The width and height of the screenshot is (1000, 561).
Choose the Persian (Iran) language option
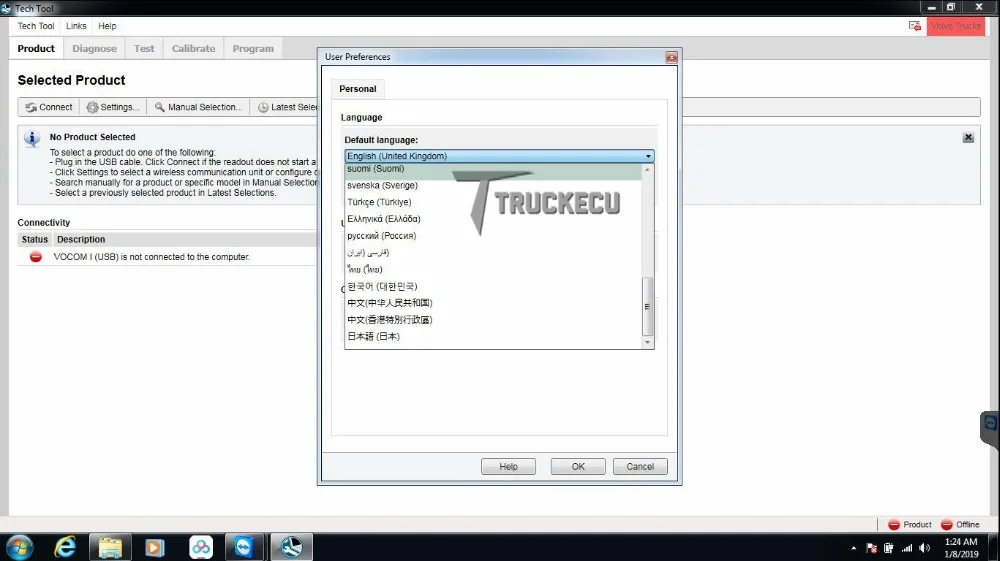tap(493, 252)
